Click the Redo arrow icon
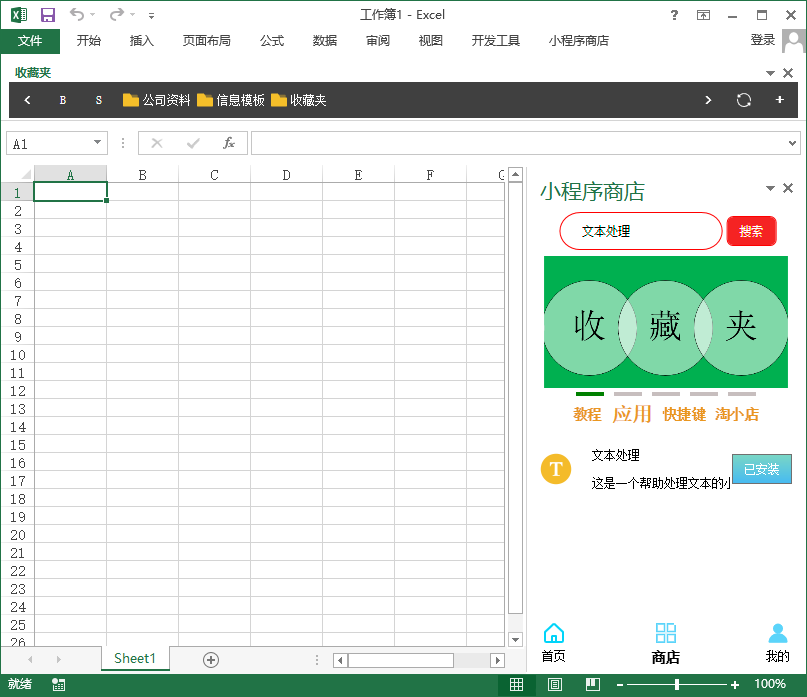Image resolution: width=807 pixels, height=697 pixels. [x=117, y=14]
